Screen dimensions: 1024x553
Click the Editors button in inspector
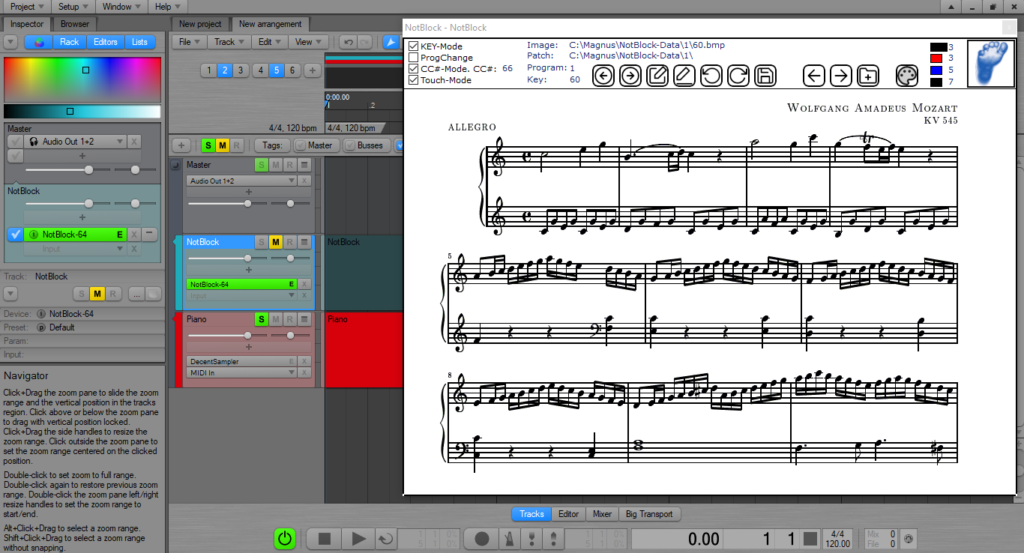pyautogui.click(x=105, y=42)
